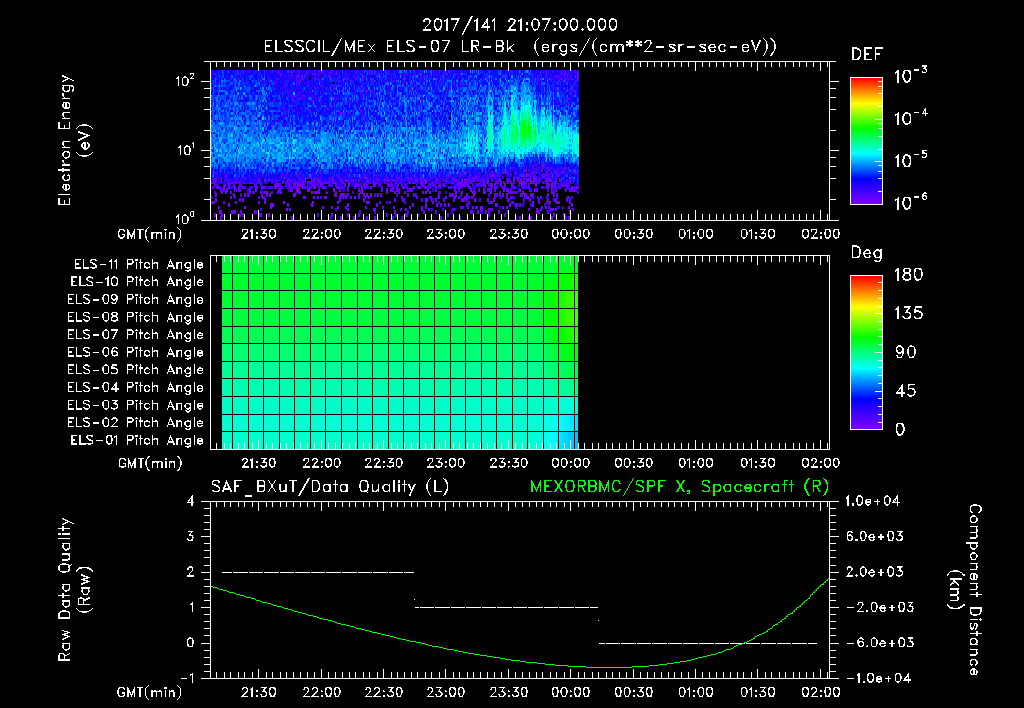This screenshot has width=1024, height=708.
Task: Click the GMT(min) label under bottom plot
Action: [150, 692]
